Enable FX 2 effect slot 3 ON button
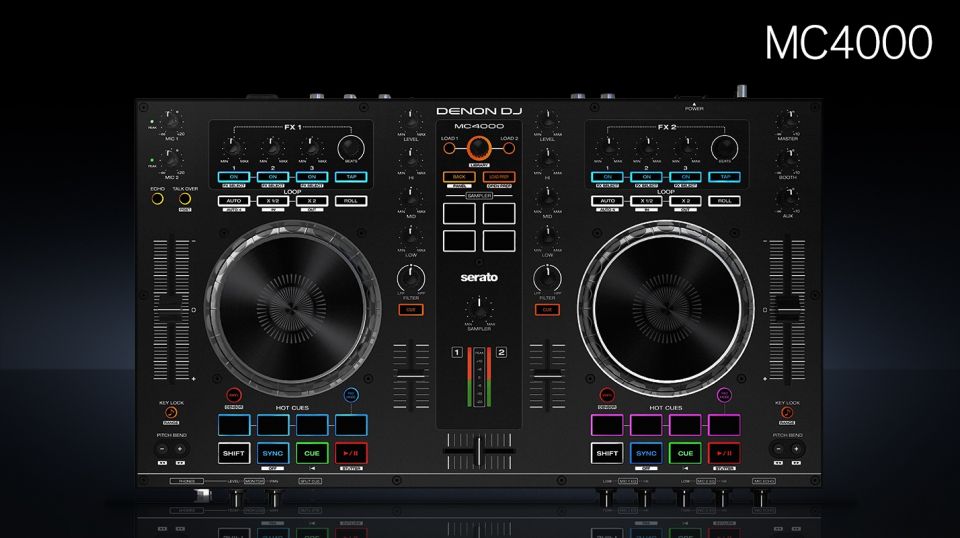This screenshot has height=538, width=960. [x=687, y=176]
